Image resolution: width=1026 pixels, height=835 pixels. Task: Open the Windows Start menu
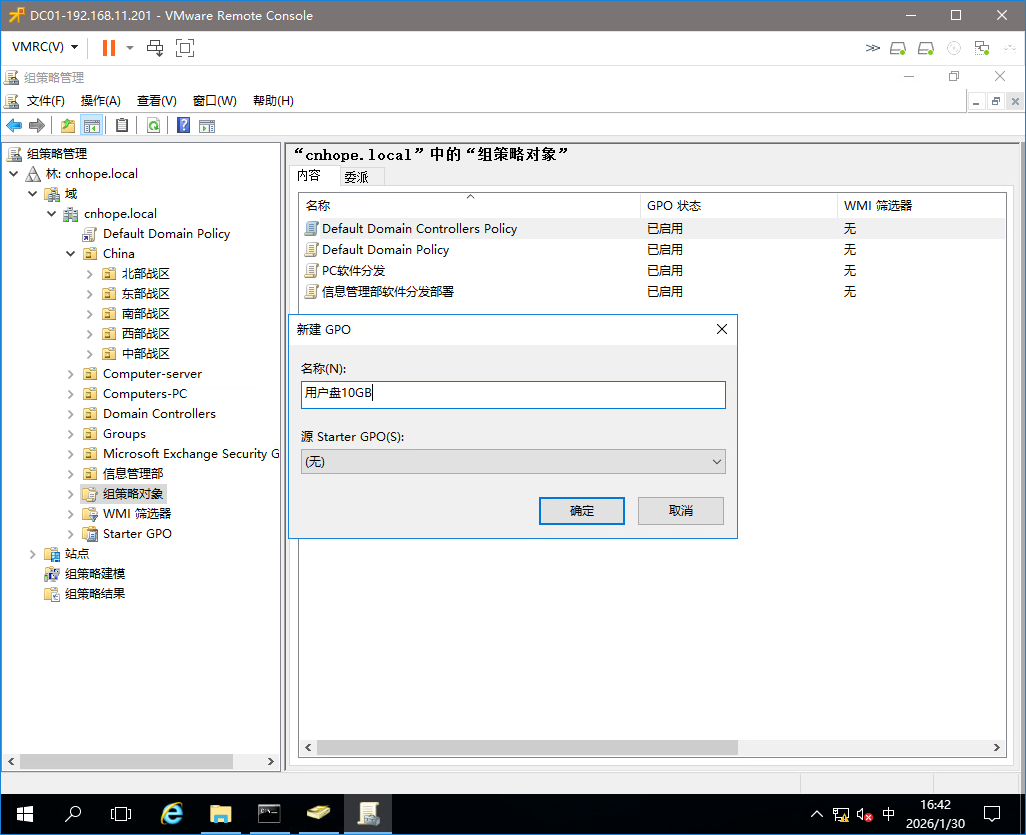[25, 814]
